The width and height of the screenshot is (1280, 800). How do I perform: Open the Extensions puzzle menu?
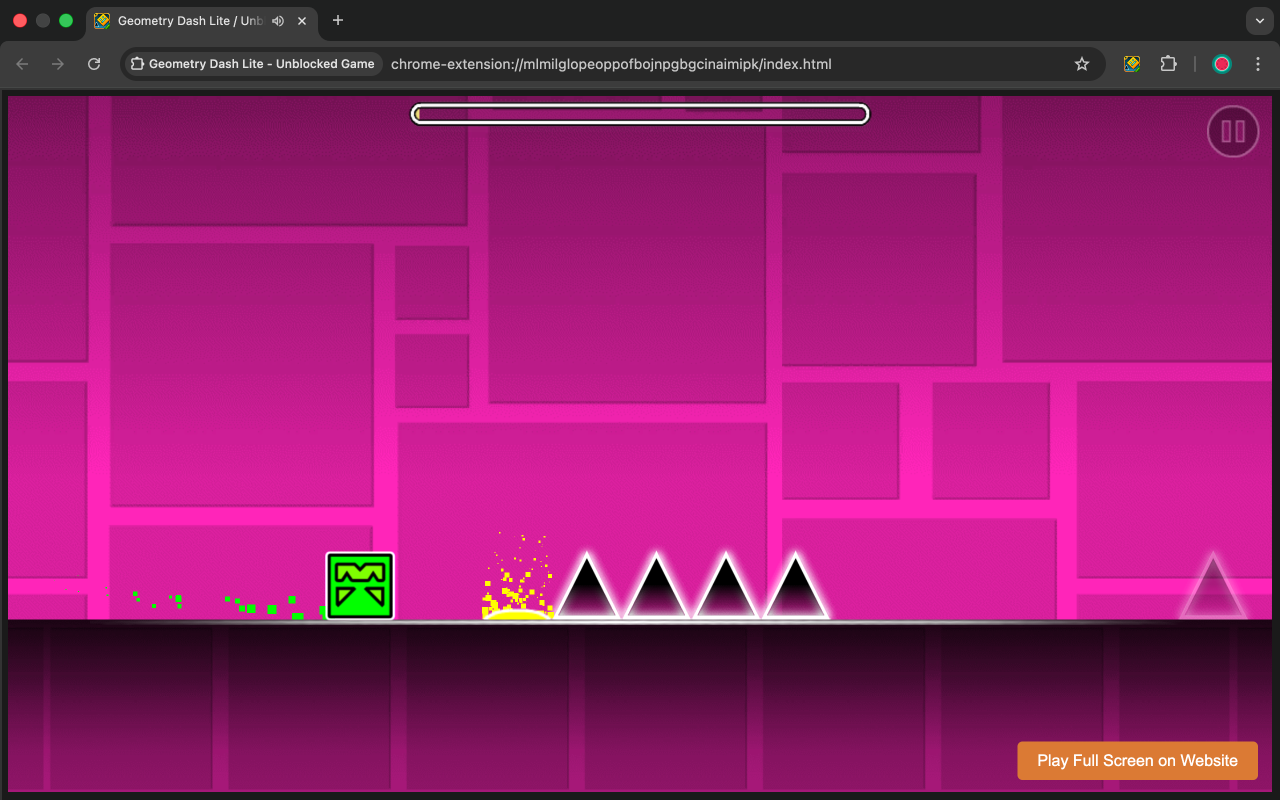(1168, 64)
